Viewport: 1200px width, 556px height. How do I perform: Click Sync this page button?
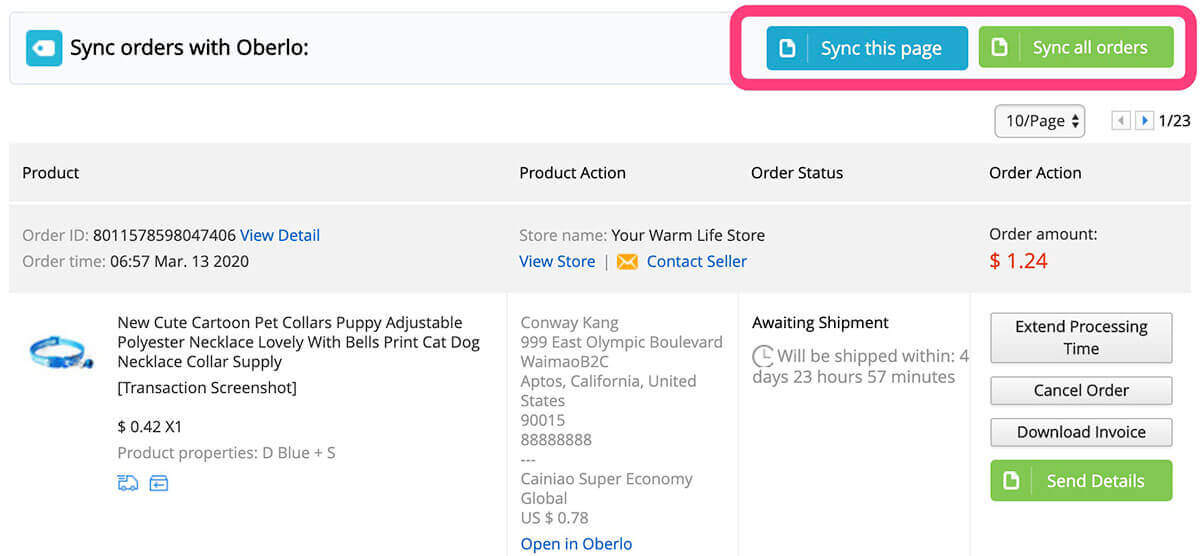coord(867,48)
